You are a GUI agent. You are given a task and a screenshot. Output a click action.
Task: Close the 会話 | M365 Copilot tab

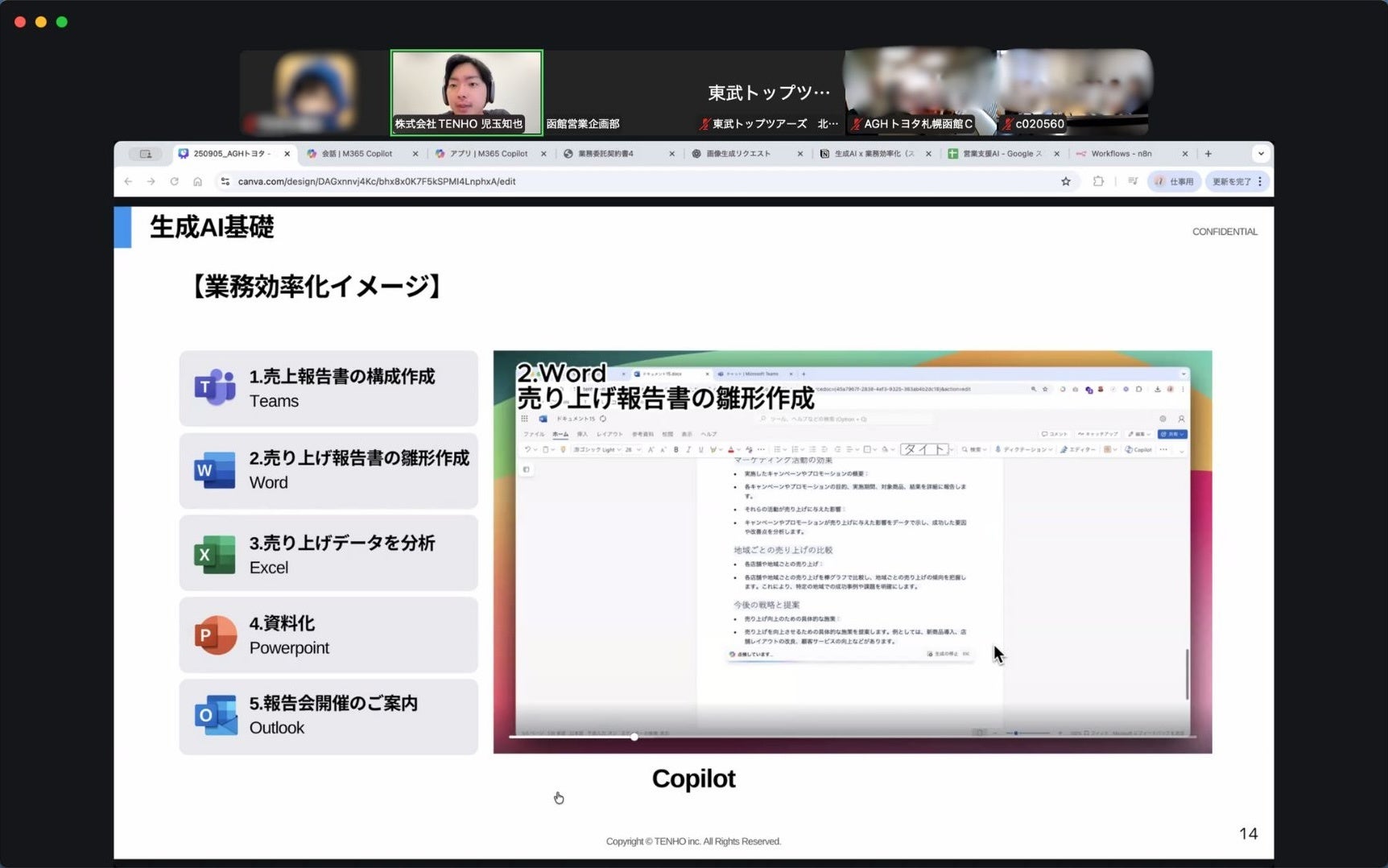(415, 154)
